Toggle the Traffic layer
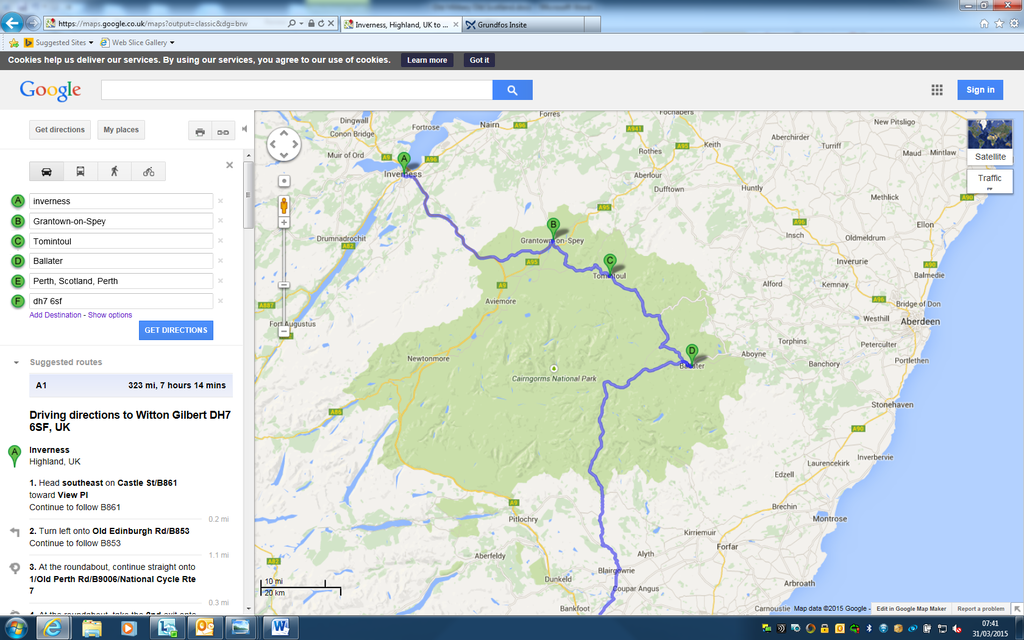The width and height of the screenshot is (1024, 640). [x=990, y=181]
